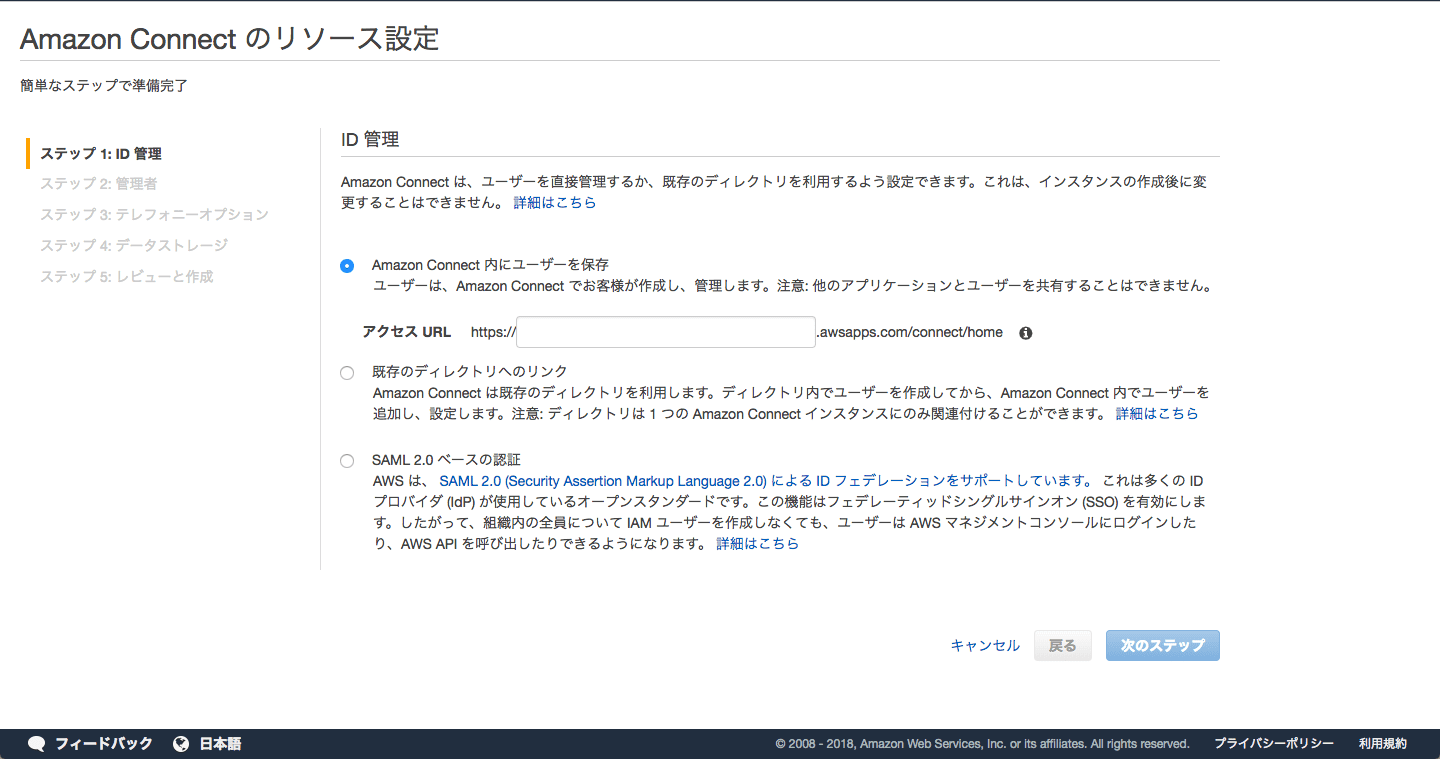Go to ステップ 2: 管理者
The image size is (1440, 759).
99,184
